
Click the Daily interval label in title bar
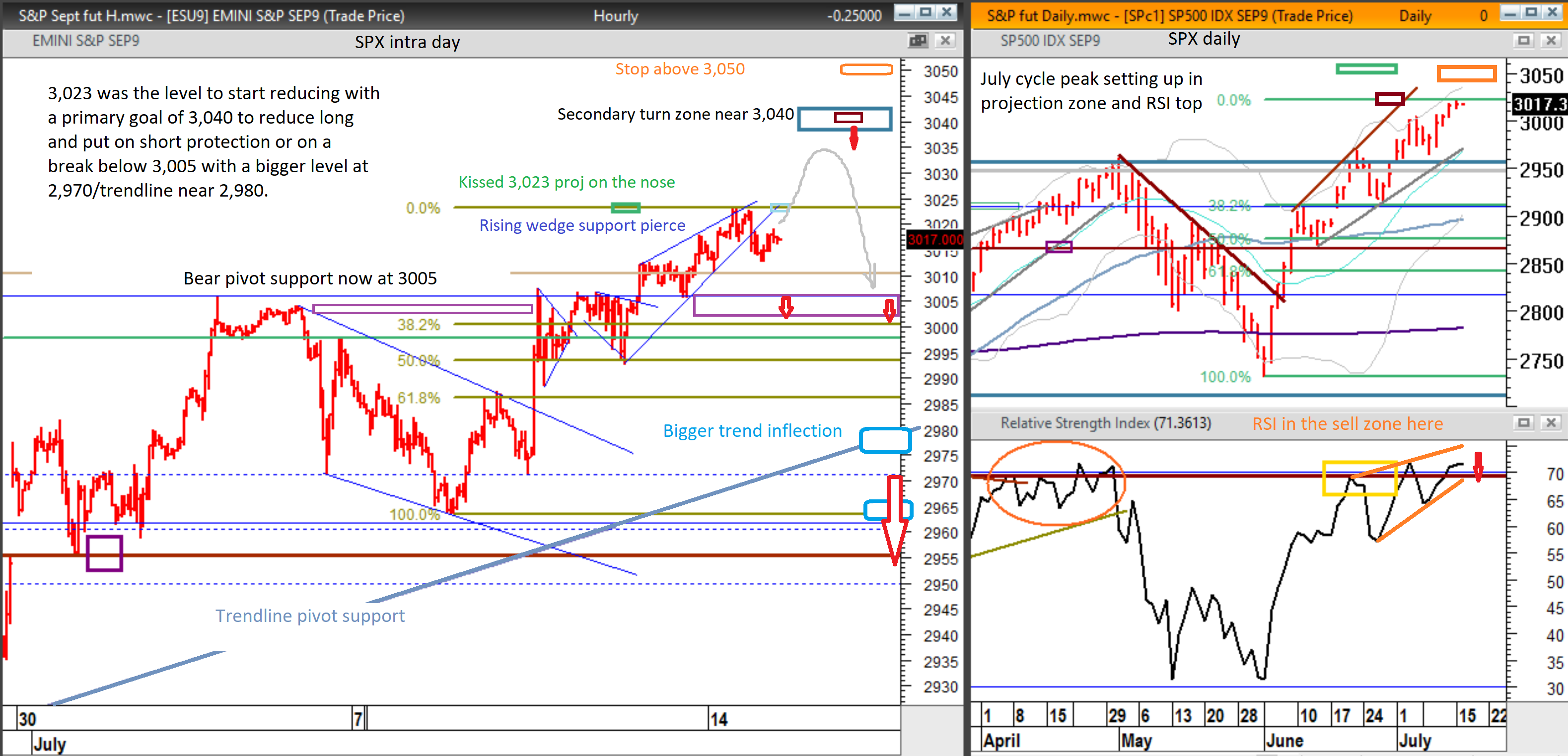coord(1415,16)
